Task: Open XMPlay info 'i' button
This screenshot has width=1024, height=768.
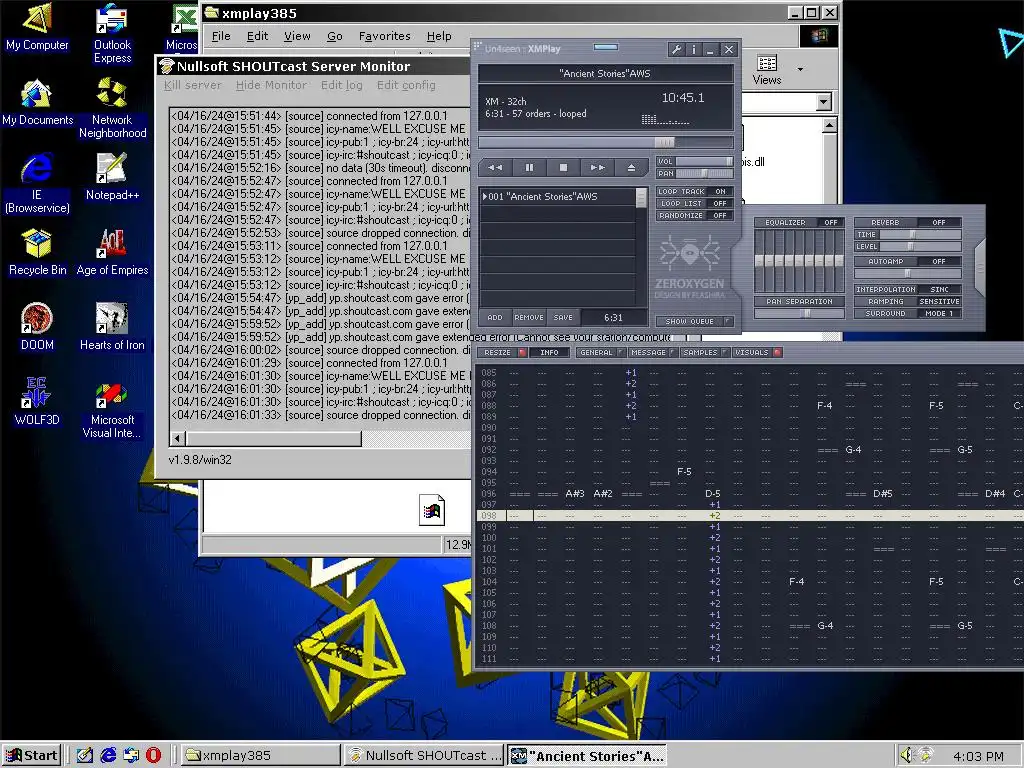Action: [x=694, y=49]
